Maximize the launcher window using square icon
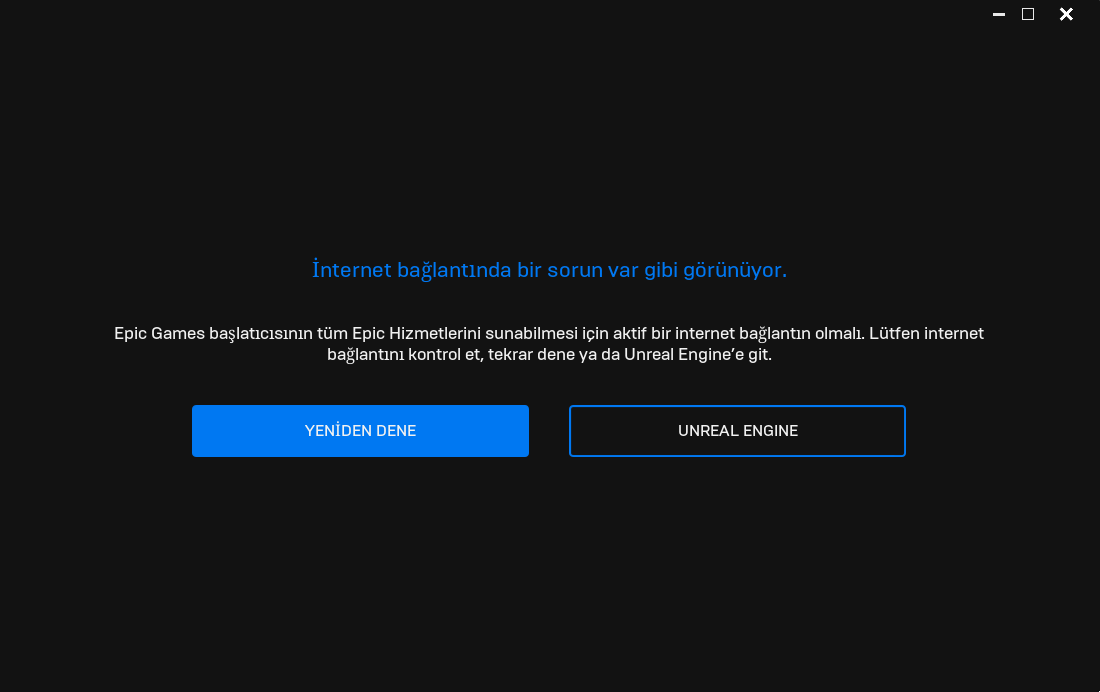The width and height of the screenshot is (1100, 692). coord(1028,14)
